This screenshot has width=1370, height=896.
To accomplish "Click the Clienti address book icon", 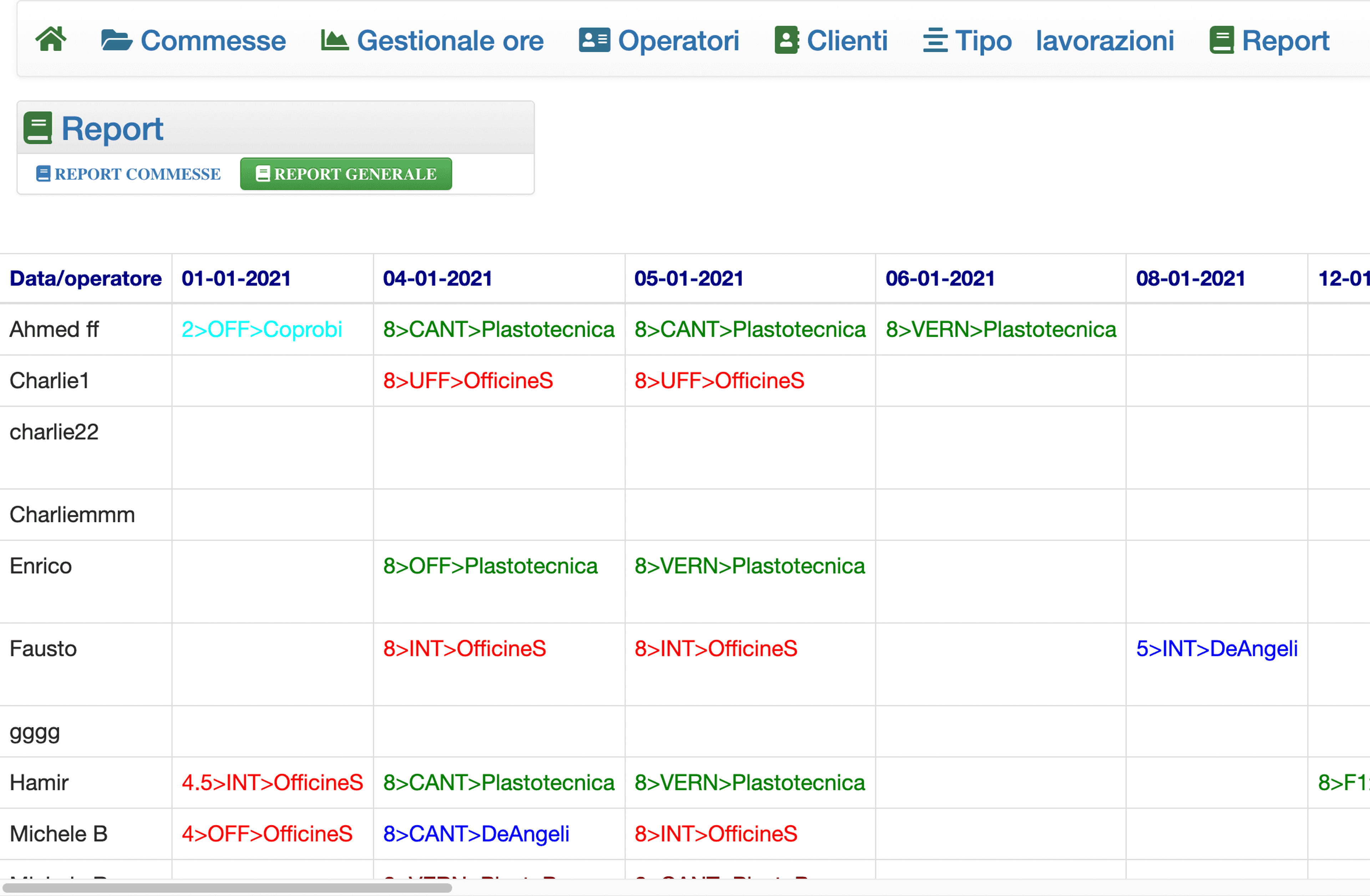I will [x=787, y=40].
